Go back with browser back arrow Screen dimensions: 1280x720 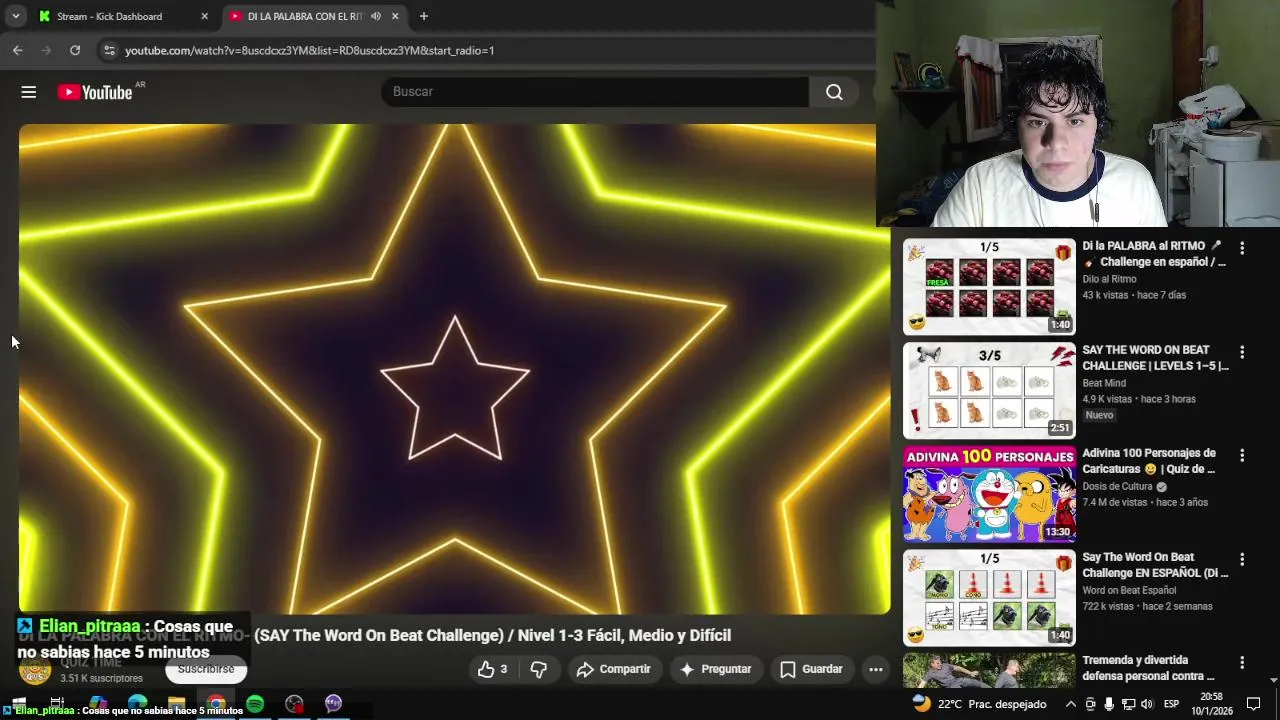(x=18, y=50)
